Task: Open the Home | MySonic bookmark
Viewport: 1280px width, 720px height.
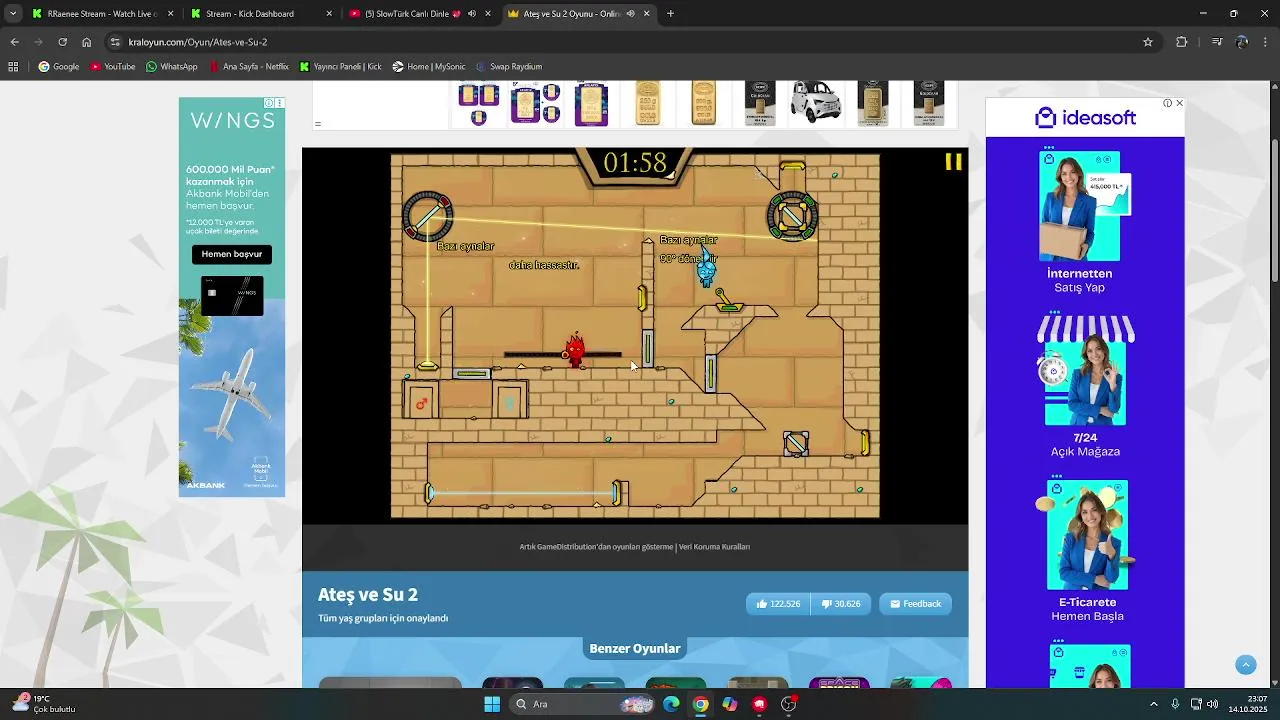Action: (x=429, y=67)
